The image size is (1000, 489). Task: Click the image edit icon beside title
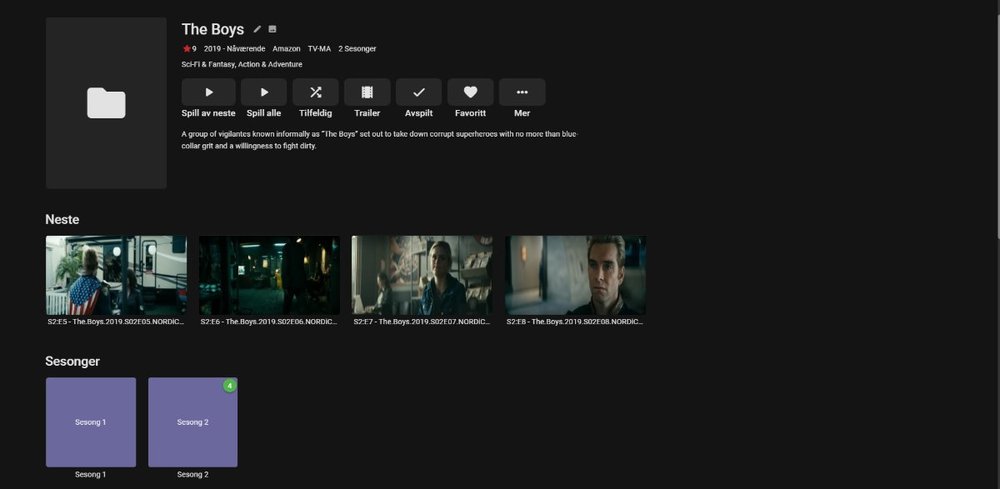(x=272, y=29)
